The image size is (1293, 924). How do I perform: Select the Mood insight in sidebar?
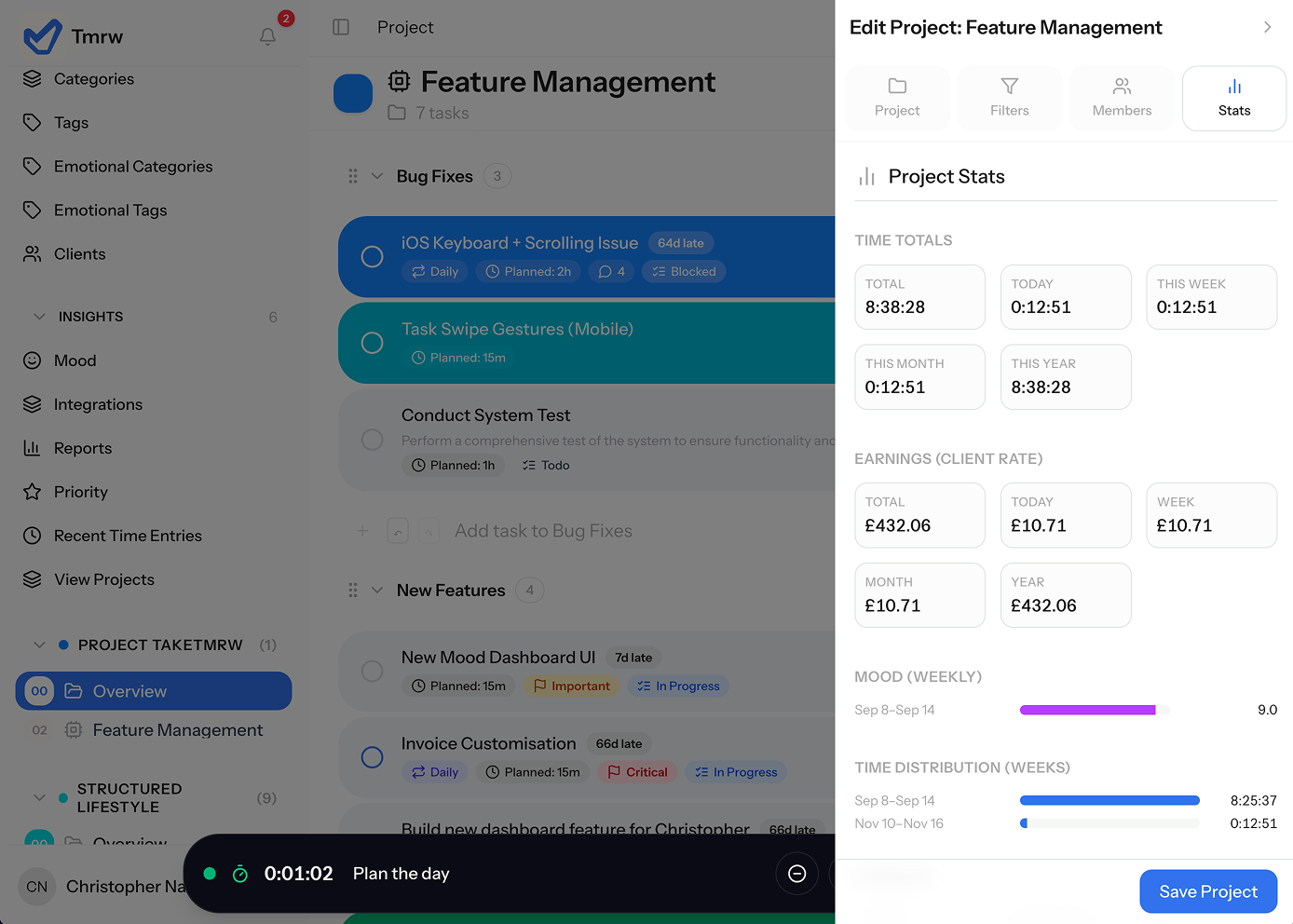pyautogui.click(x=75, y=360)
